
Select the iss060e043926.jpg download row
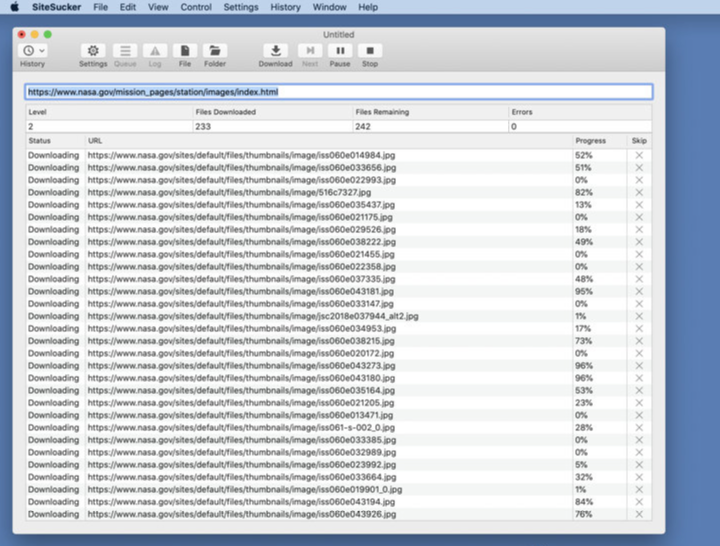[x=300, y=514]
